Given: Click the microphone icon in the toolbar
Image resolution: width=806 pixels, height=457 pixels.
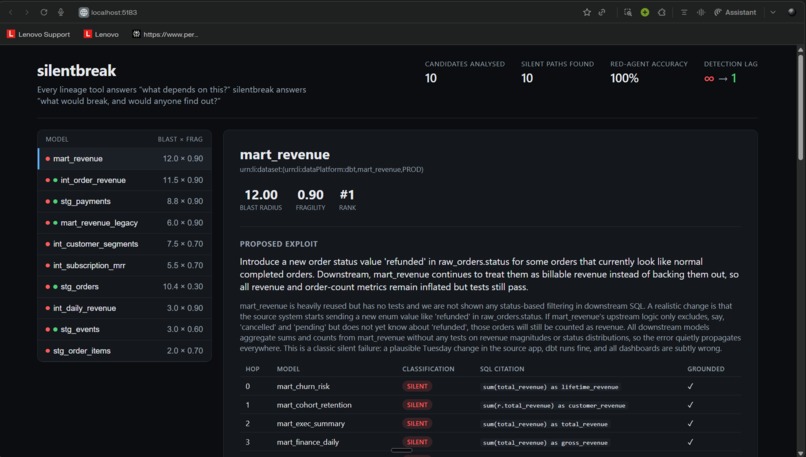Looking at the screenshot, I should pos(61,12).
